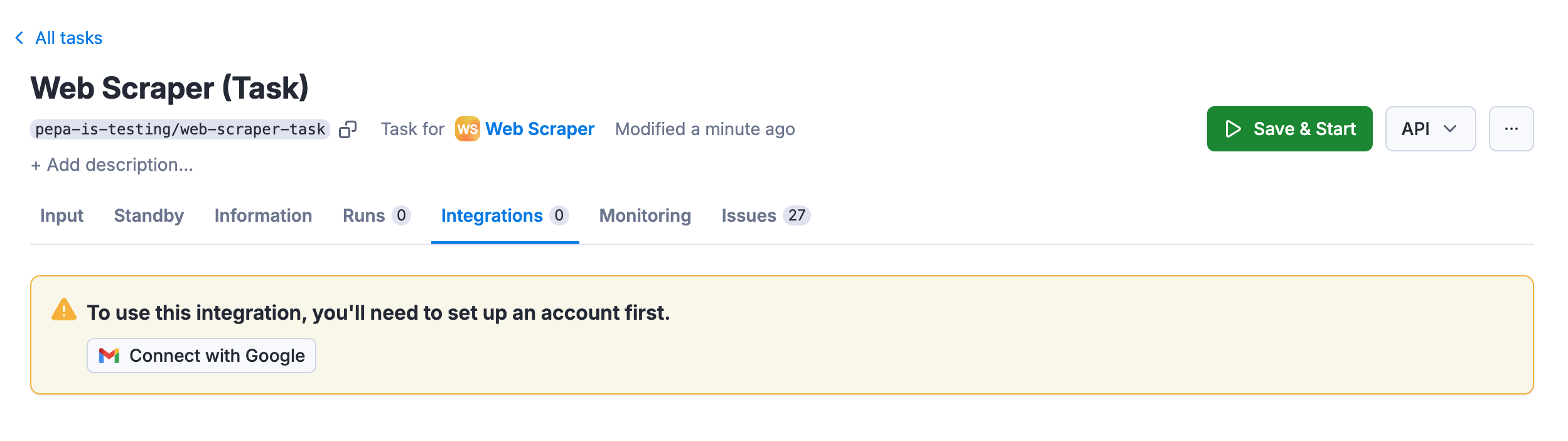Open more task actions via the three-dot button
This screenshot has width=1568, height=441.
tap(1512, 129)
